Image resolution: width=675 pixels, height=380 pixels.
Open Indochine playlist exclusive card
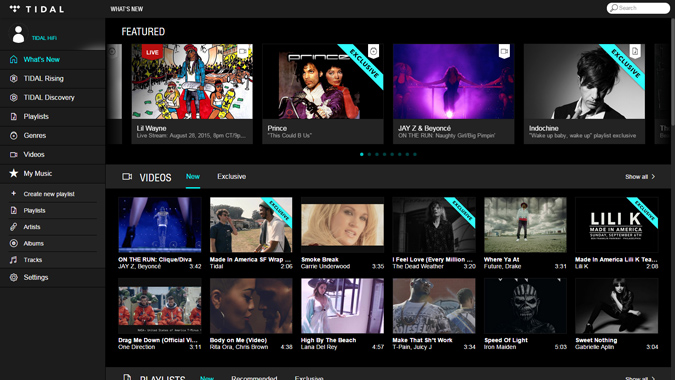point(584,94)
